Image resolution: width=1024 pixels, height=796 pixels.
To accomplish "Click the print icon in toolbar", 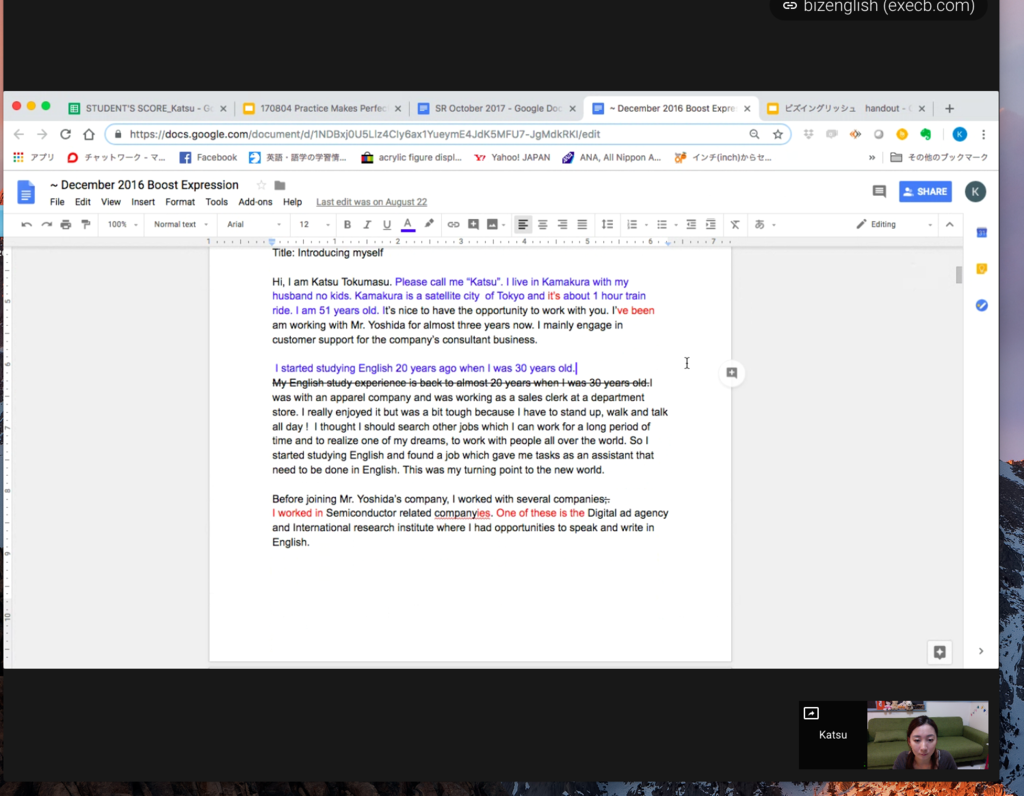I will (x=65, y=225).
